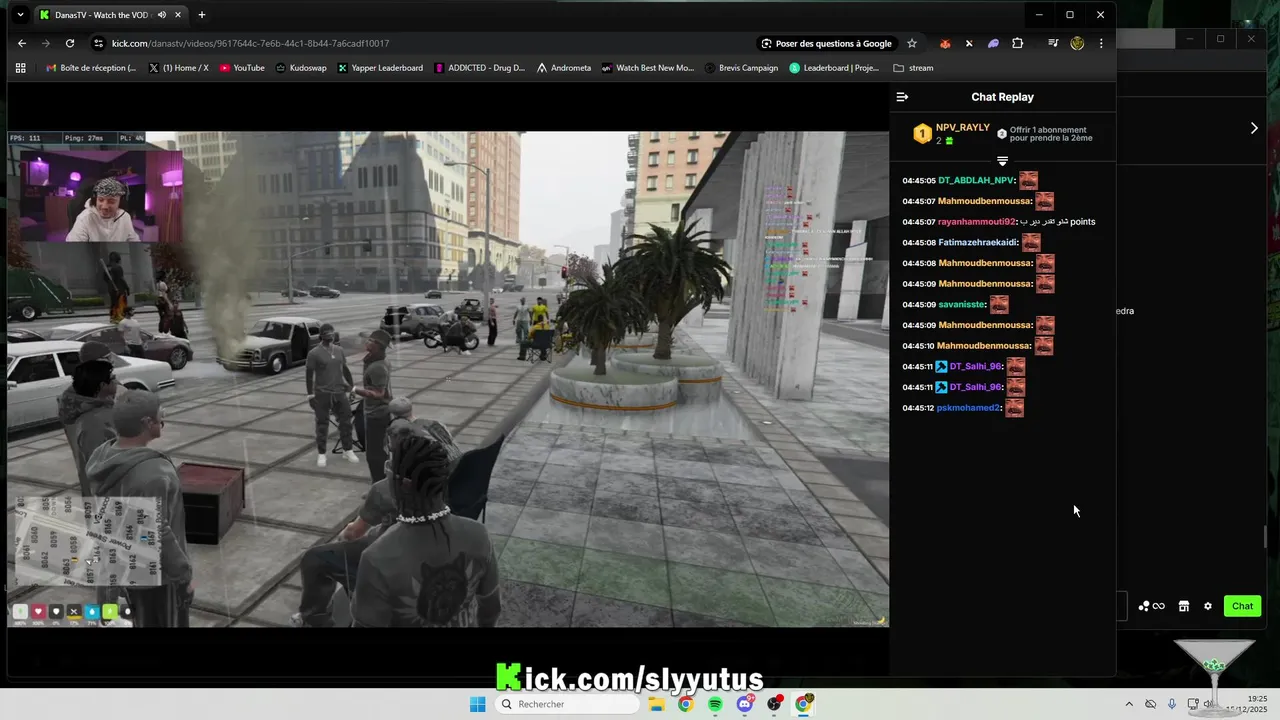This screenshot has width=1280, height=720.
Task: Mute the tab with its audio speaker icon
Action: tap(161, 15)
